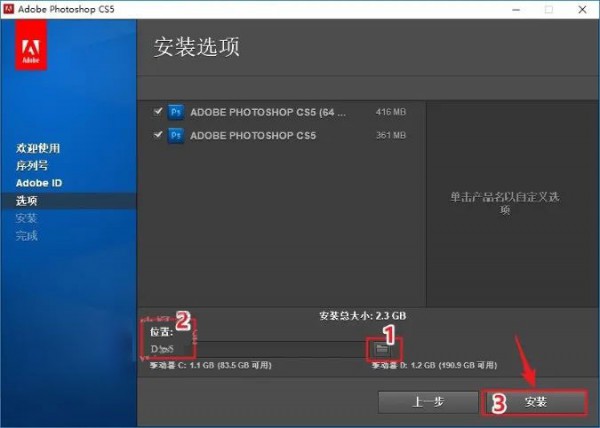Click the Adobe logo in the sidebar
This screenshot has height=428, width=600.
pyautogui.click(x=31, y=45)
